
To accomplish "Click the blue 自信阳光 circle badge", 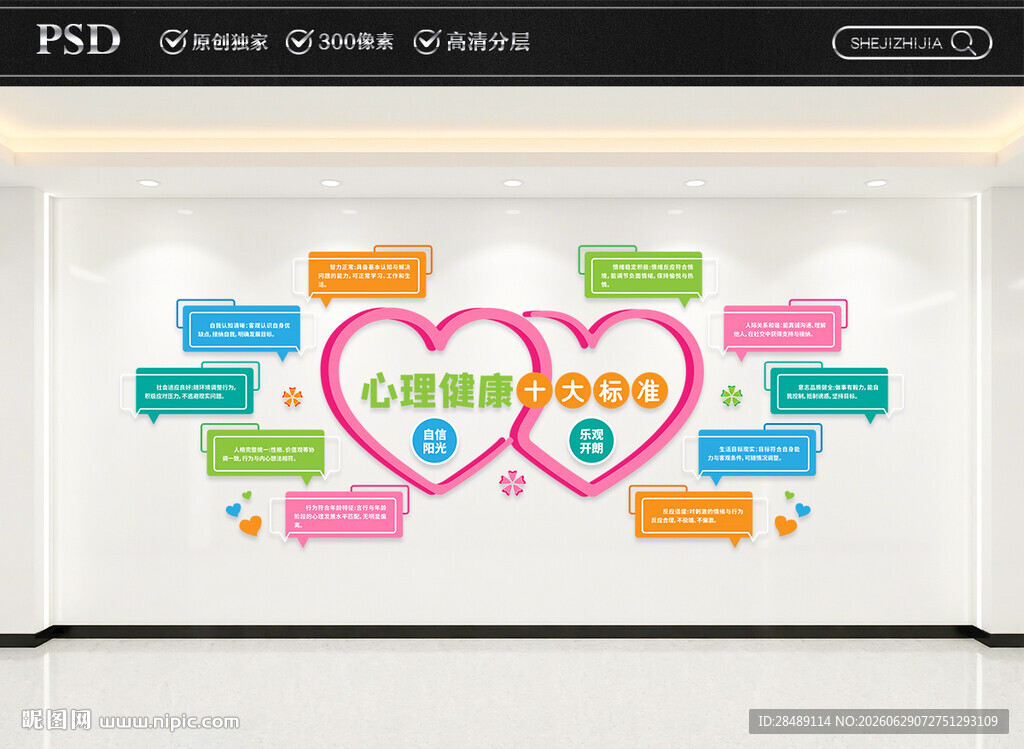I will (434, 441).
